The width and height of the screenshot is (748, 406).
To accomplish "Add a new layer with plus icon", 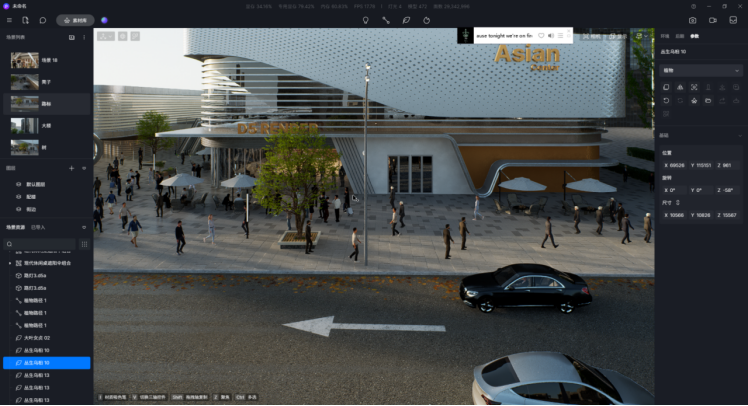I will 72,168.
